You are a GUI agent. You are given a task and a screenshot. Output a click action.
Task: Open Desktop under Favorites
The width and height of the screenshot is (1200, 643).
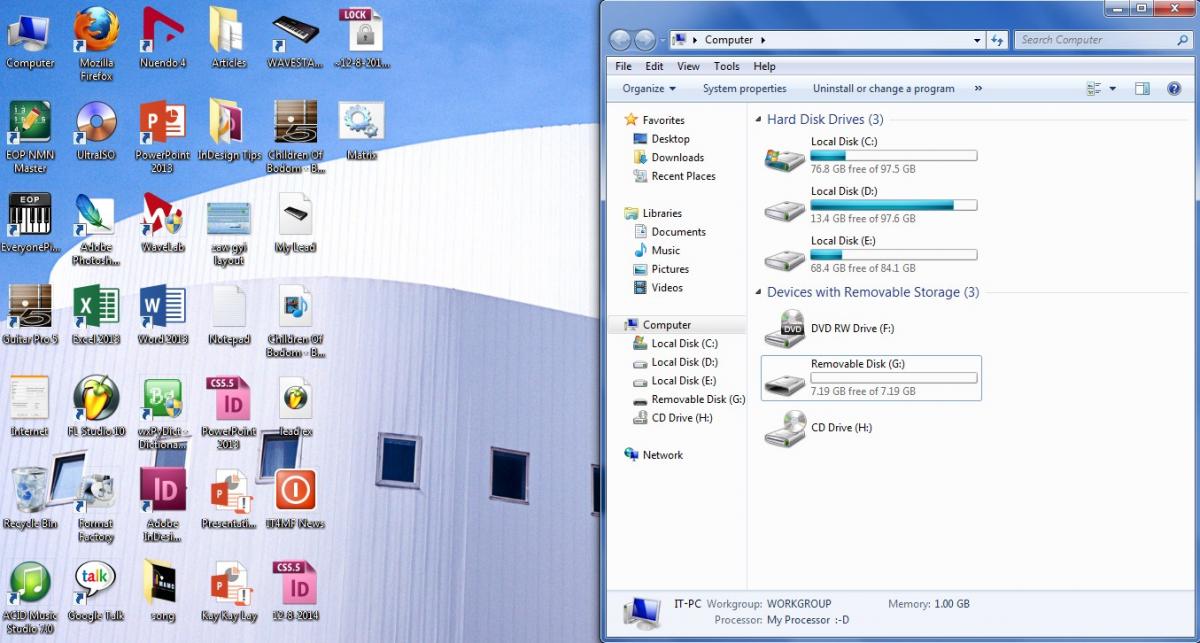[x=660, y=139]
